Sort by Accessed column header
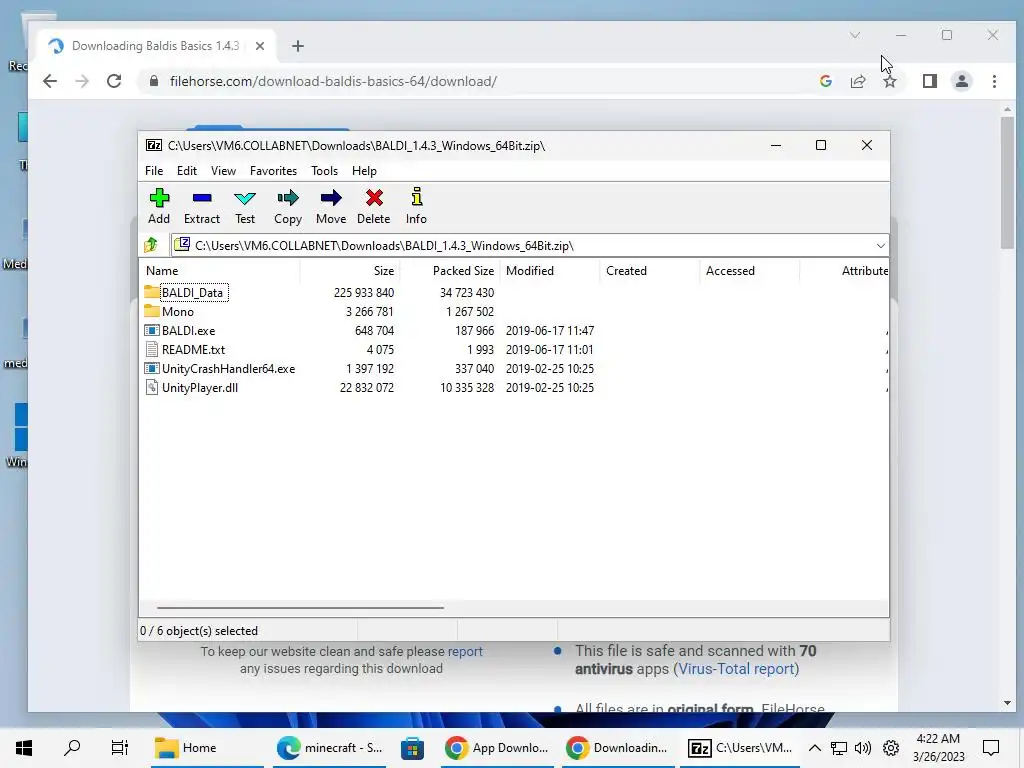 click(749, 270)
